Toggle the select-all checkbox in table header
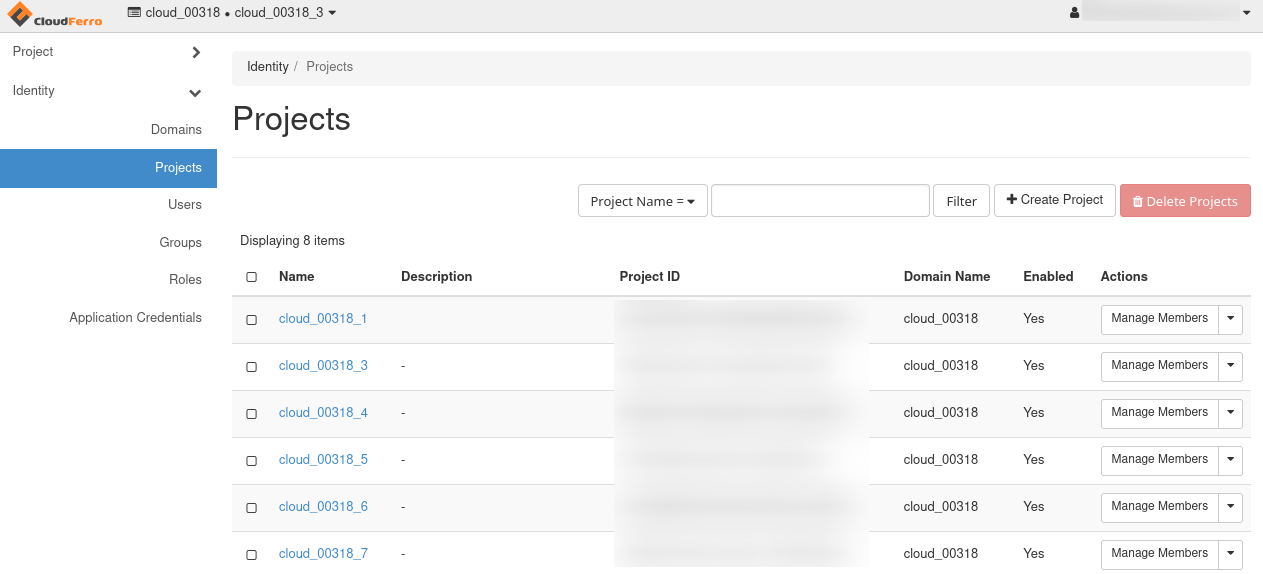The width and height of the screenshot is (1263, 574). pyautogui.click(x=252, y=277)
